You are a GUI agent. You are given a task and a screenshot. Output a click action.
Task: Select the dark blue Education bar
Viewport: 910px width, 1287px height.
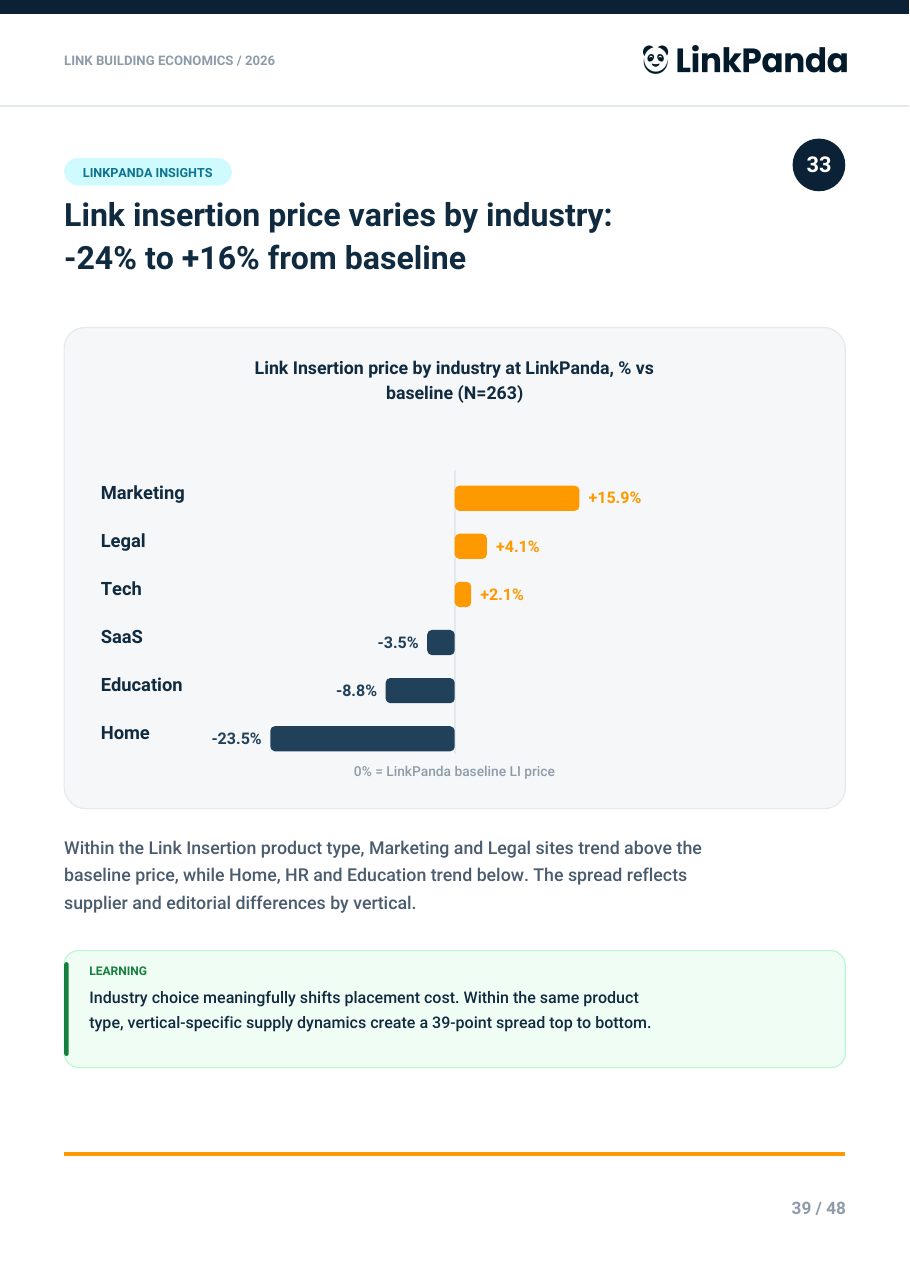click(x=420, y=690)
